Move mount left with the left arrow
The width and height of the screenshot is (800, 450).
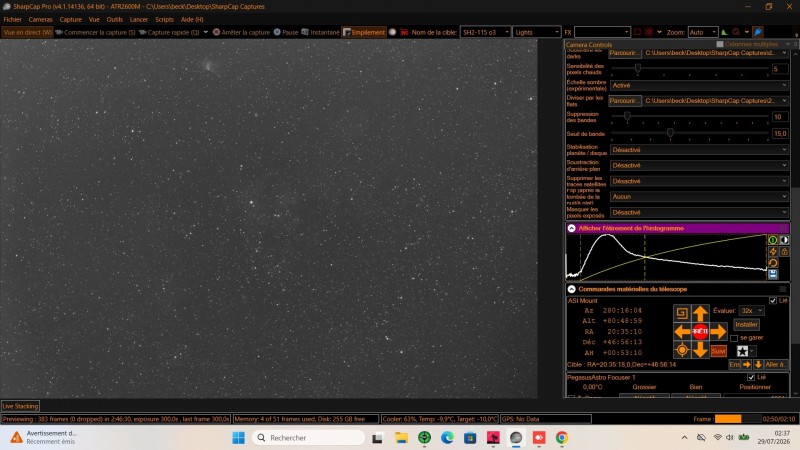click(682, 332)
